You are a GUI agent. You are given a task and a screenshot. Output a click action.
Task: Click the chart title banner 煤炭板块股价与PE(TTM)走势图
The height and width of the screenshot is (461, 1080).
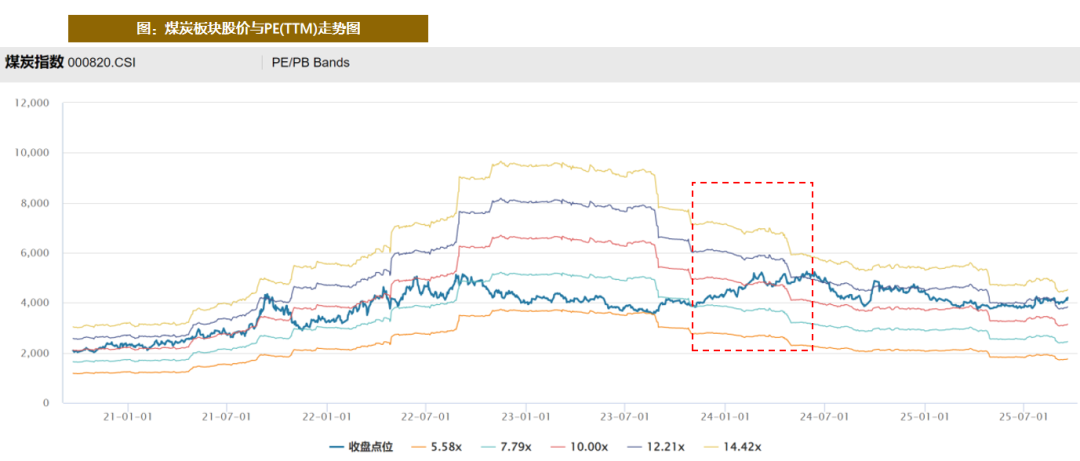pyautogui.click(x=248, y=29)
